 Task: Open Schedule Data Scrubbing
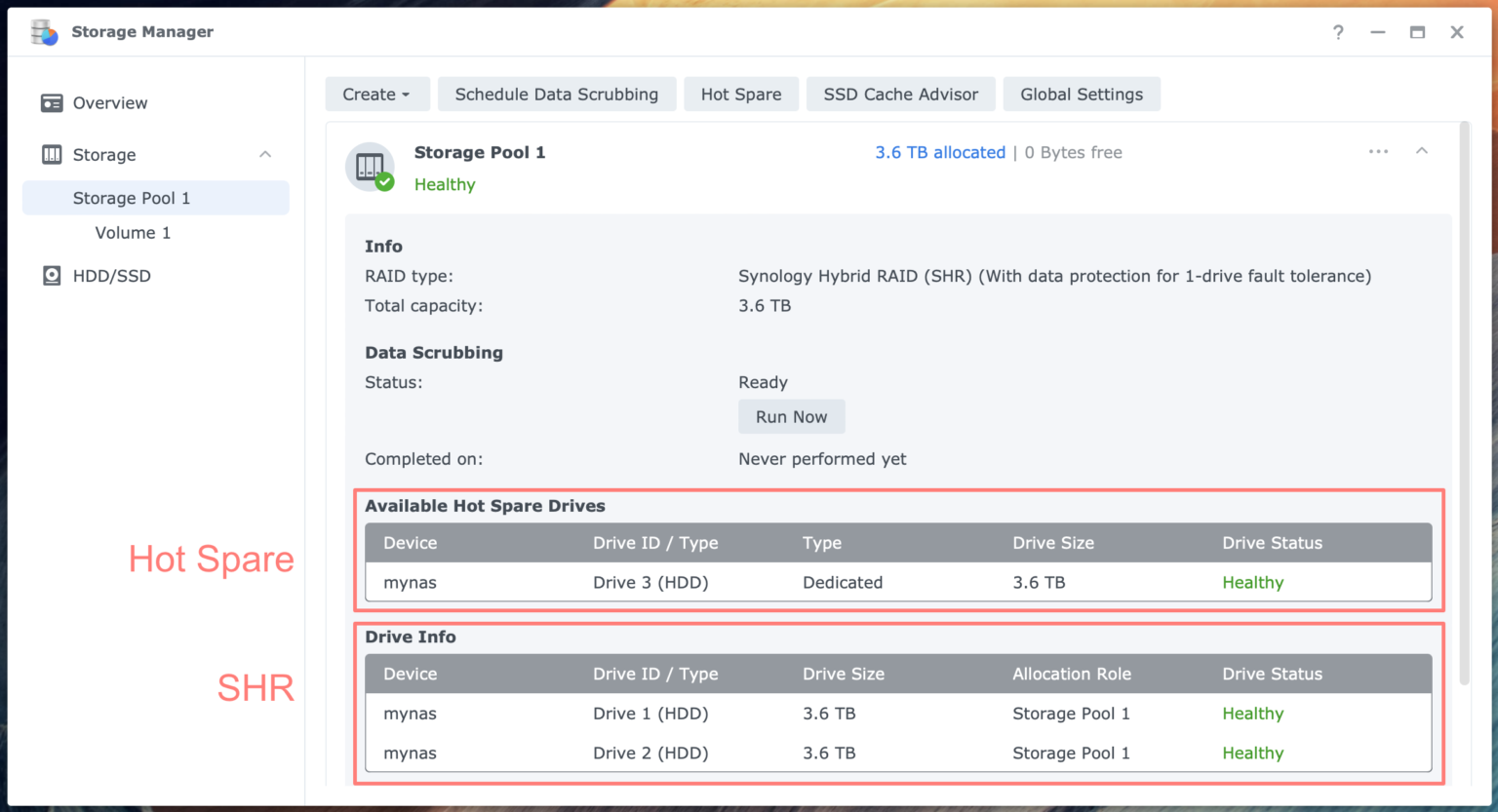point(557,94)
